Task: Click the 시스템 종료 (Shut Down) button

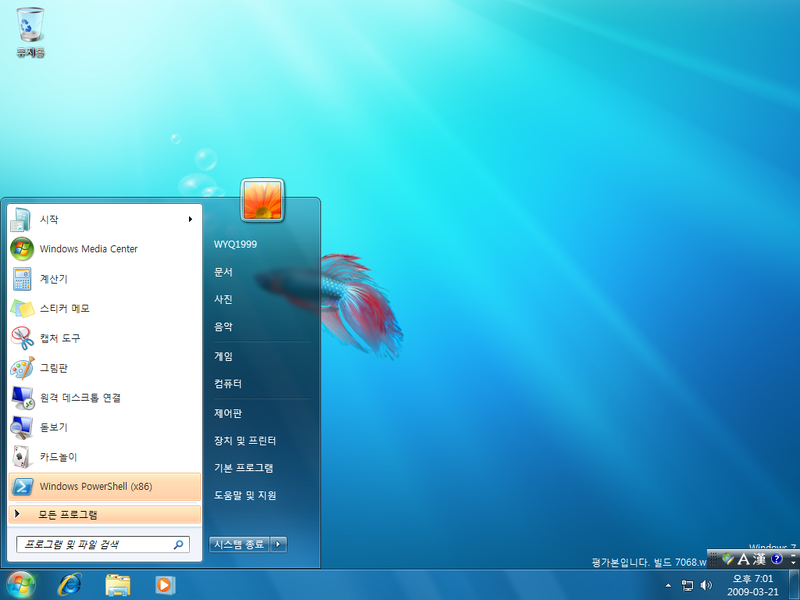Action: tap(239, 544)
